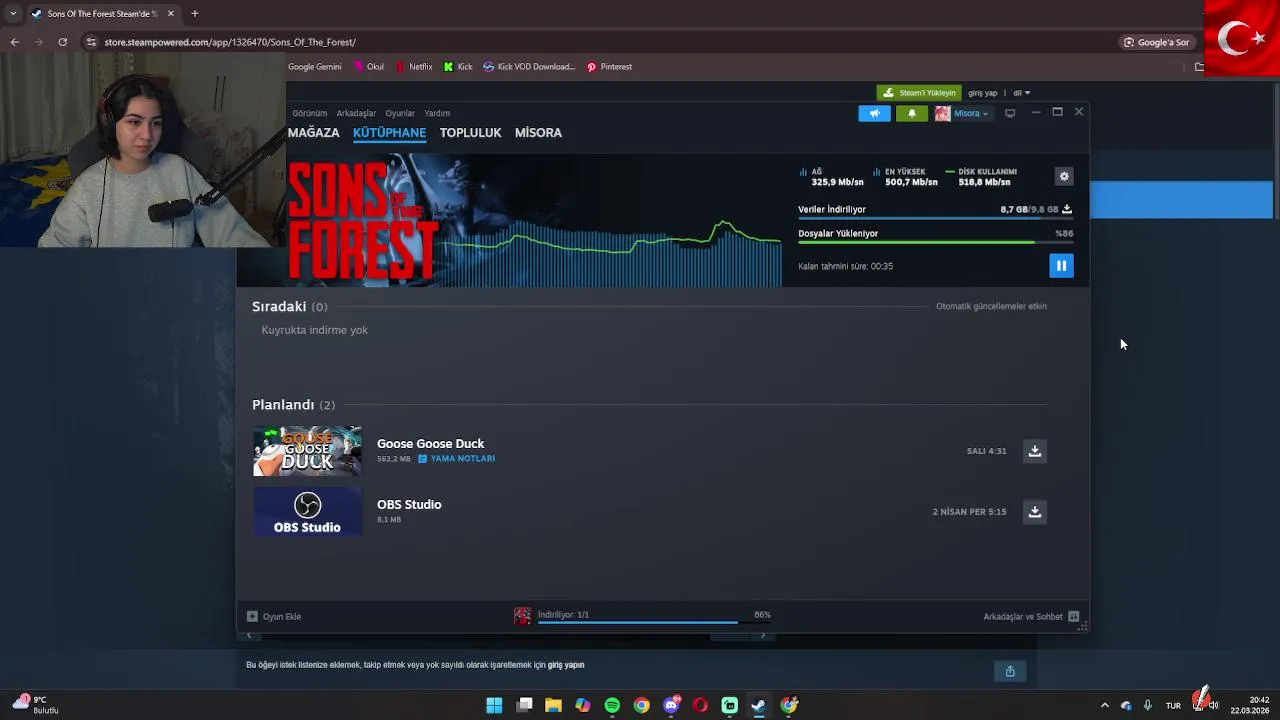The width and height of the screenshot is (1280, 720).
Task: Click the OBS Studio title text
Action: 409,505
